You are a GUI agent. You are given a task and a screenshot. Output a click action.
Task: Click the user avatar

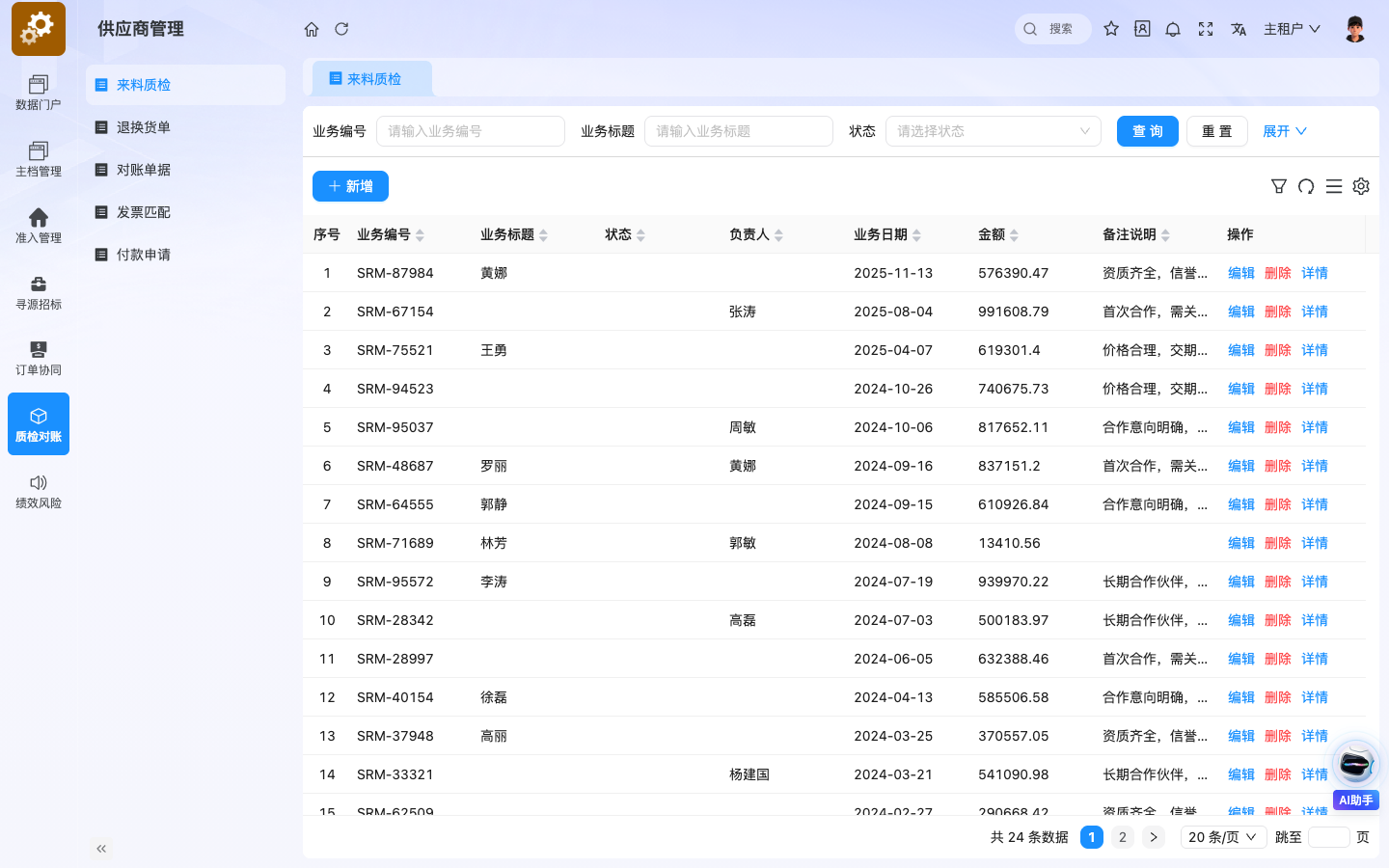point(1355,29)
